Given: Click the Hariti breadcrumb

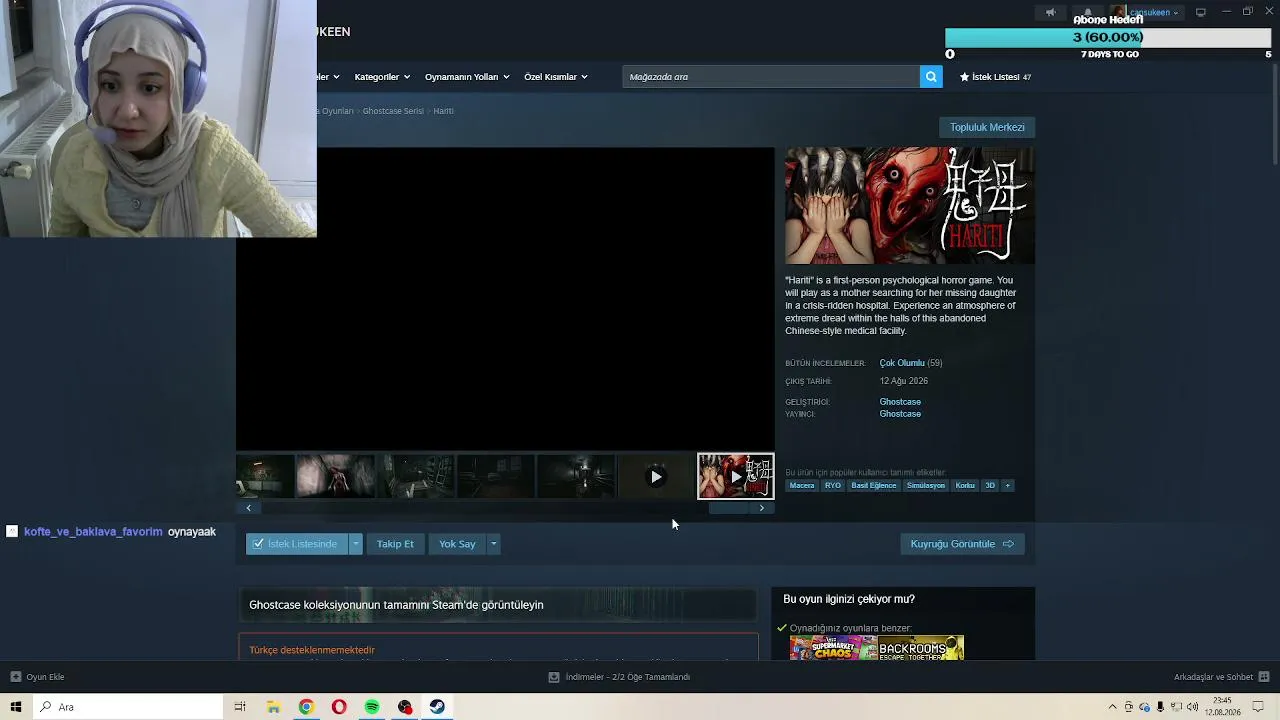Looking at the screenshot, I should 443,111.
